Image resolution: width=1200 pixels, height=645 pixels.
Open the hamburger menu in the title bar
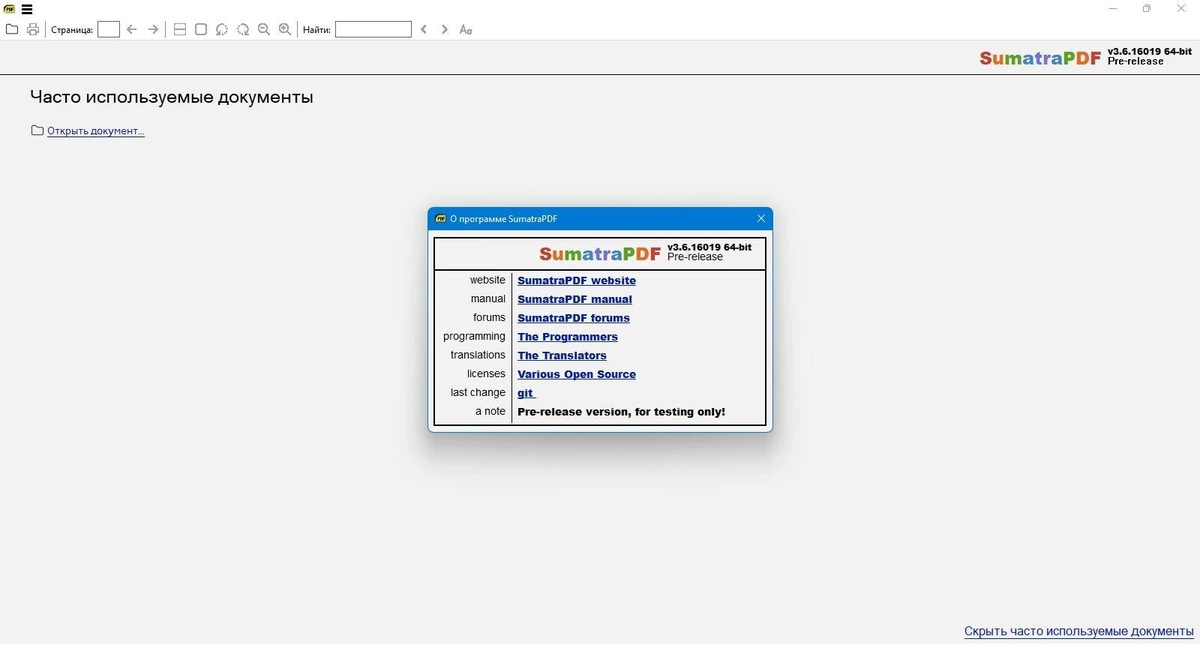pos(27,9)
